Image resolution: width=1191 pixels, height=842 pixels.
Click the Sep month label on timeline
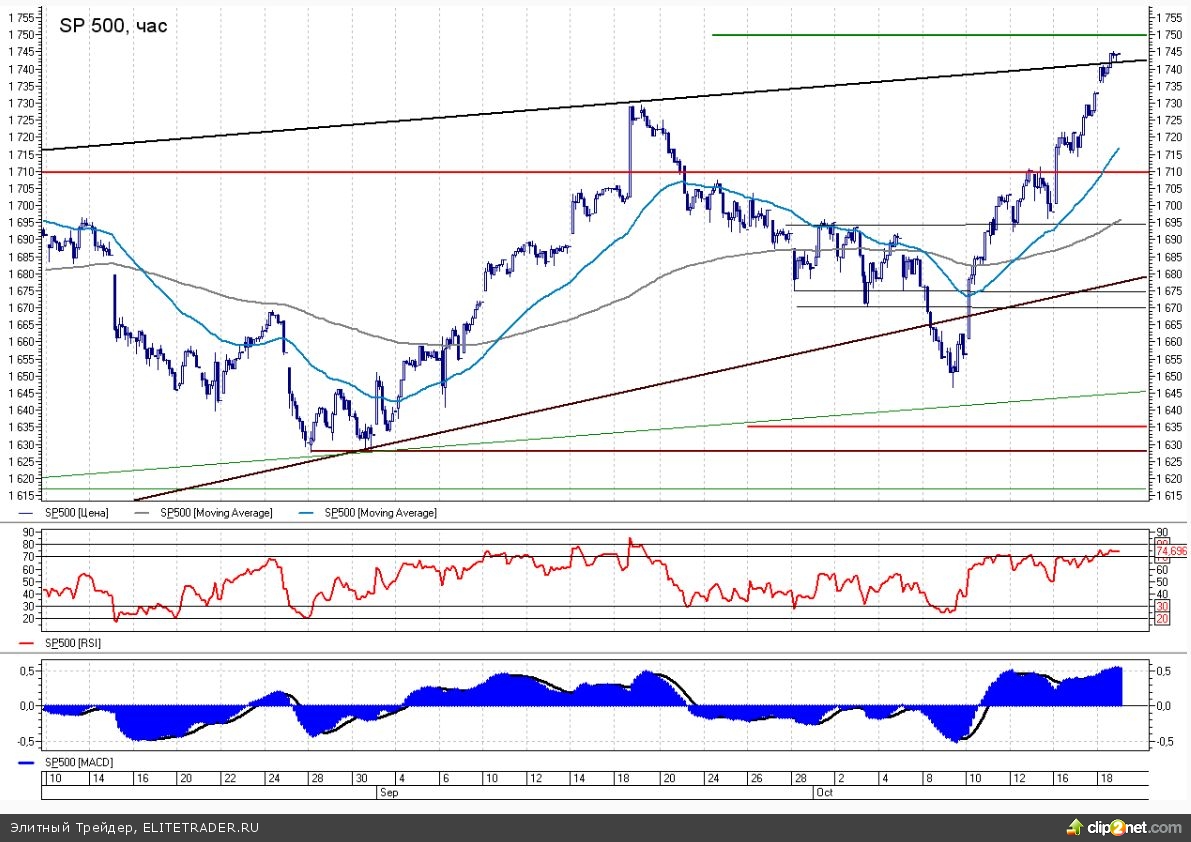pyautogui.click(x=388, y=791)
